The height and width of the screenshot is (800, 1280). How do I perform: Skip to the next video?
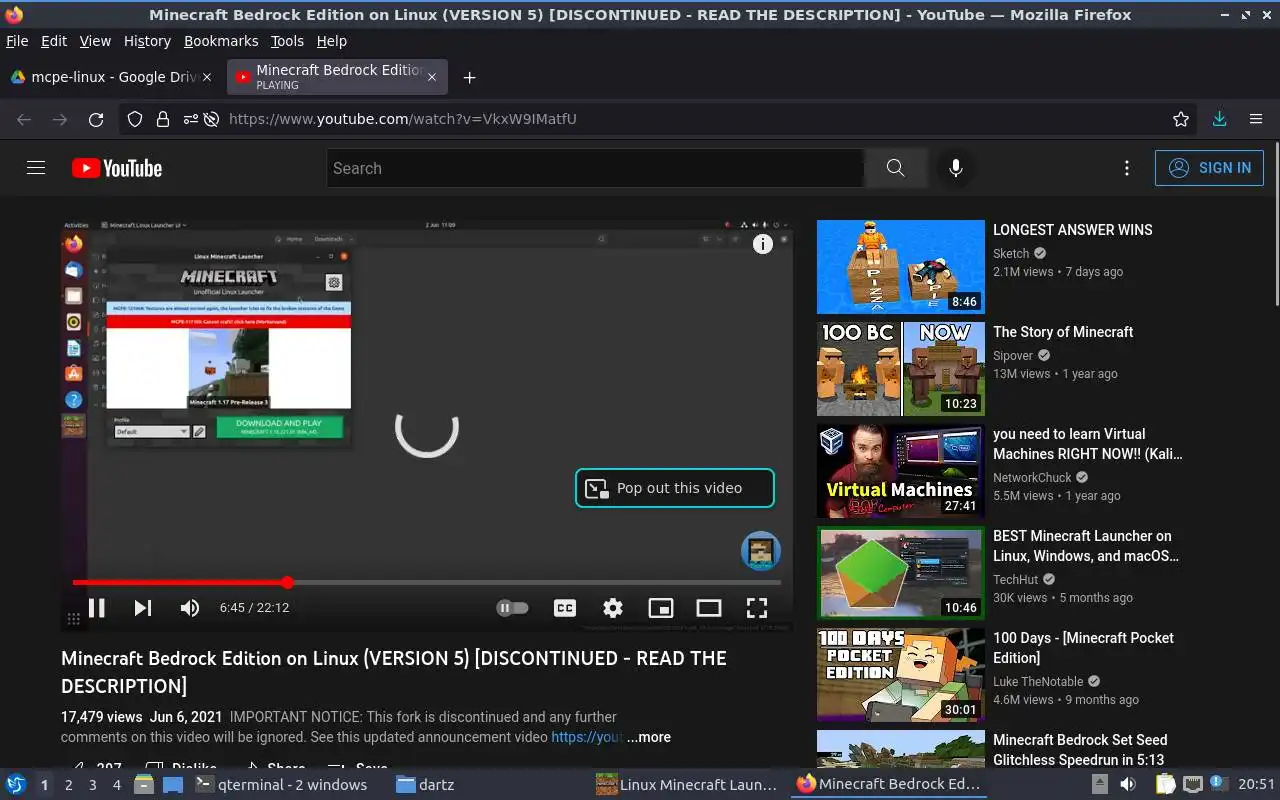click(x=143, y=607)
